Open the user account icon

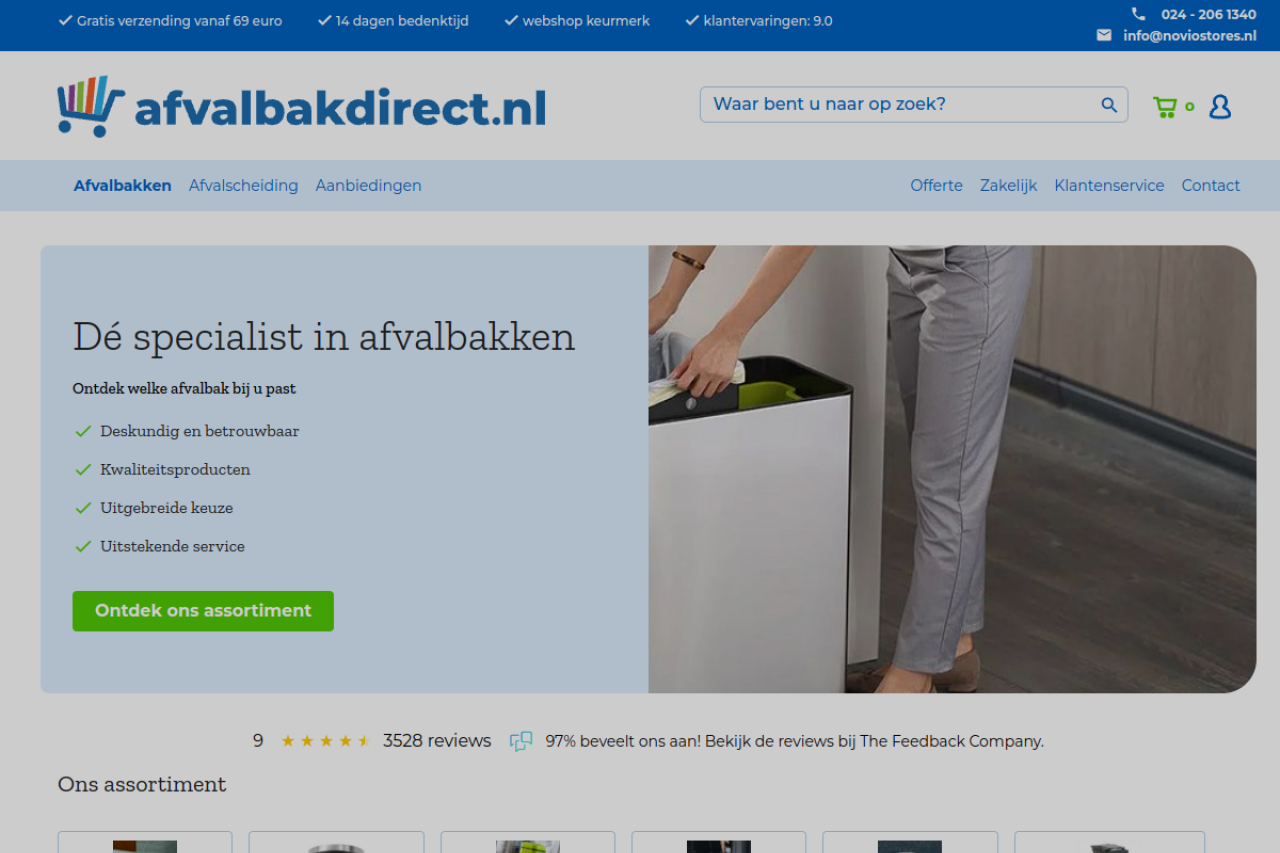click(1220, 106)
